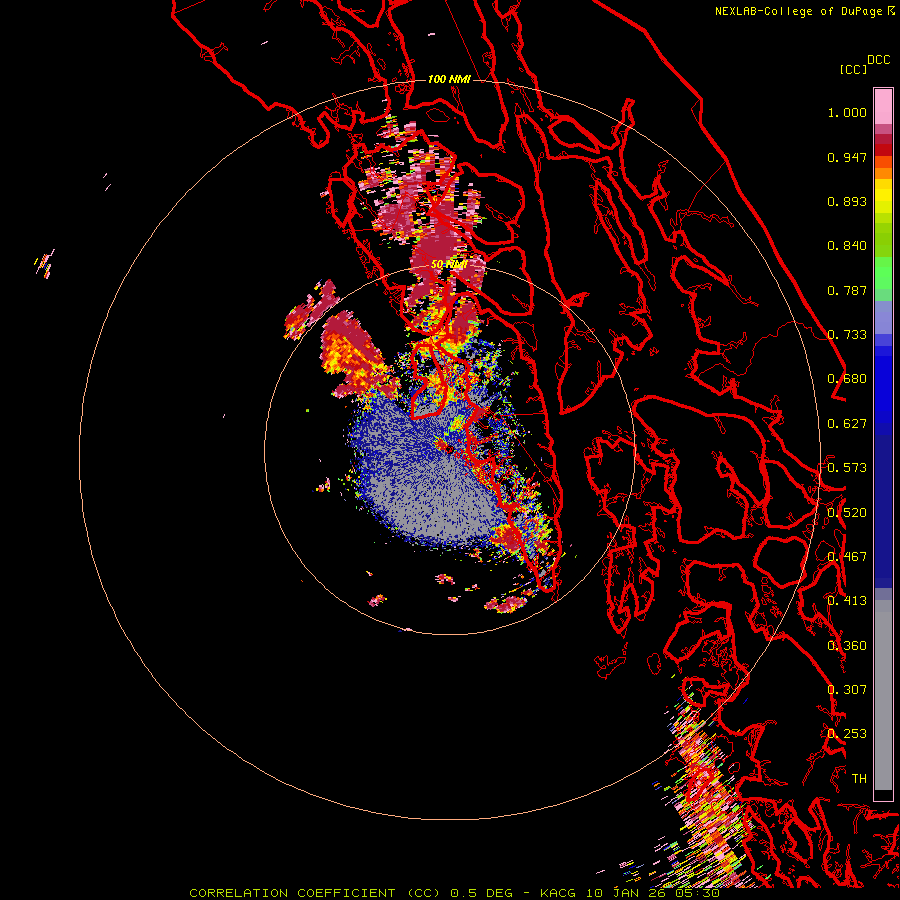
Task: Click the 100 NMI range ring label
Action: 449,79
